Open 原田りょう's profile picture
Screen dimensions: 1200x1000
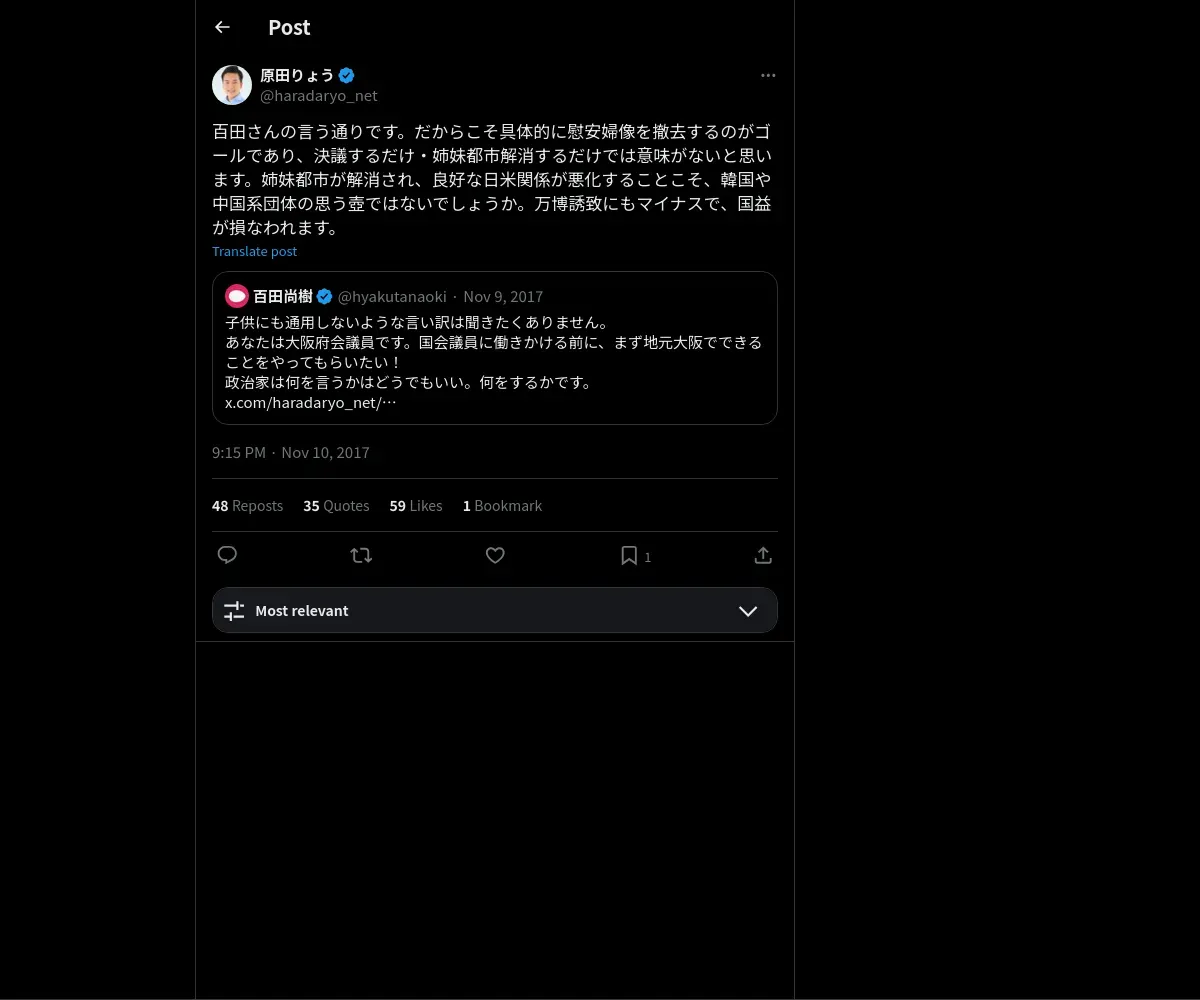pyautogui.click(x=232, y=85)
